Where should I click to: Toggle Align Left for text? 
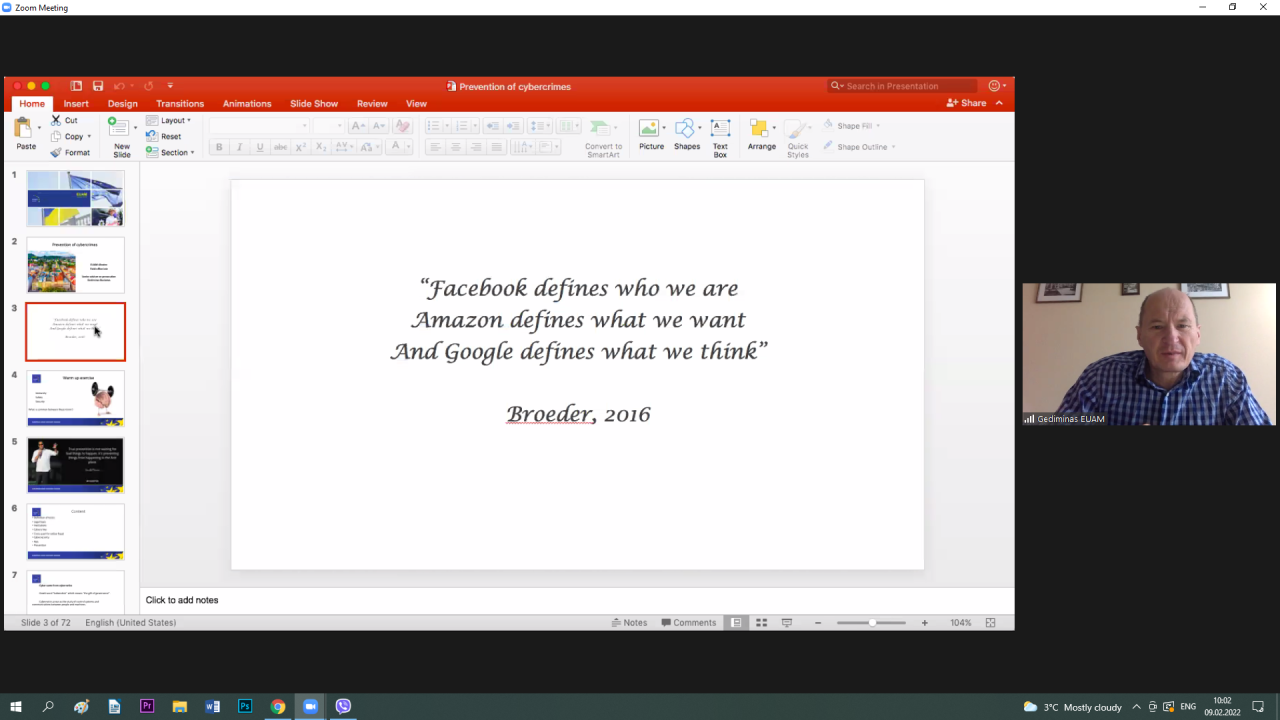pyautogui.click(x=435, y=147)
